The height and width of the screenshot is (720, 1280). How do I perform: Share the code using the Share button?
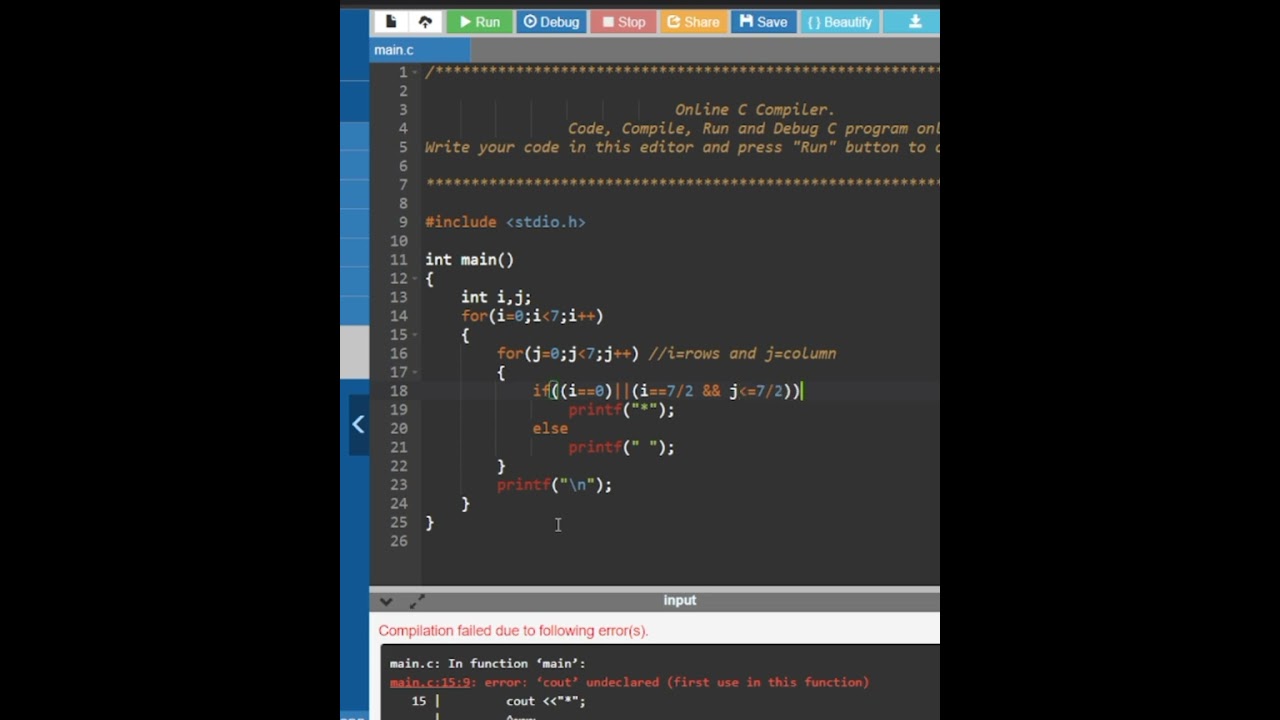pos(693,22)
